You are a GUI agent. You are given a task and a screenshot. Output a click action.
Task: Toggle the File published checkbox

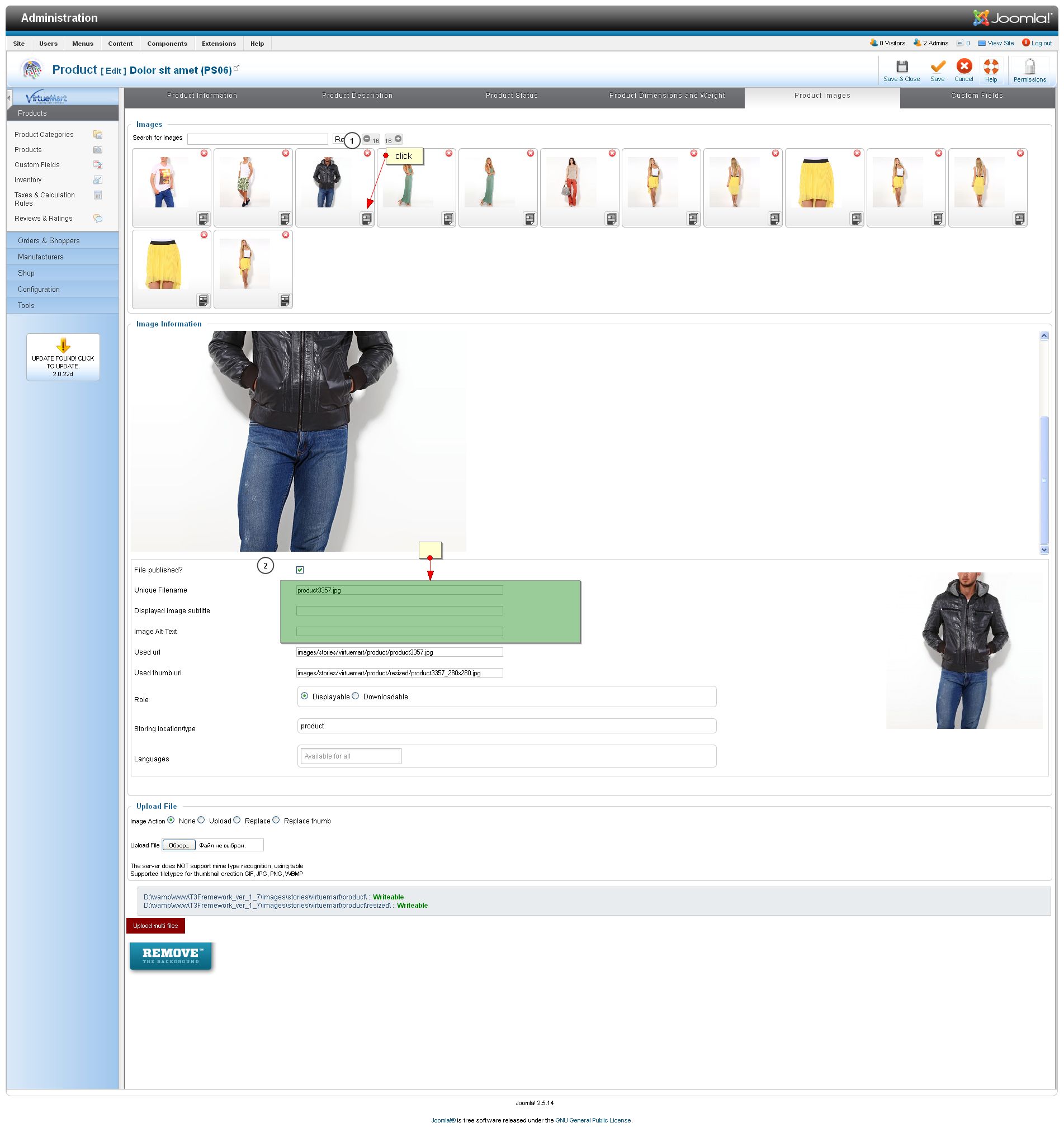click(x=300, y=570)
